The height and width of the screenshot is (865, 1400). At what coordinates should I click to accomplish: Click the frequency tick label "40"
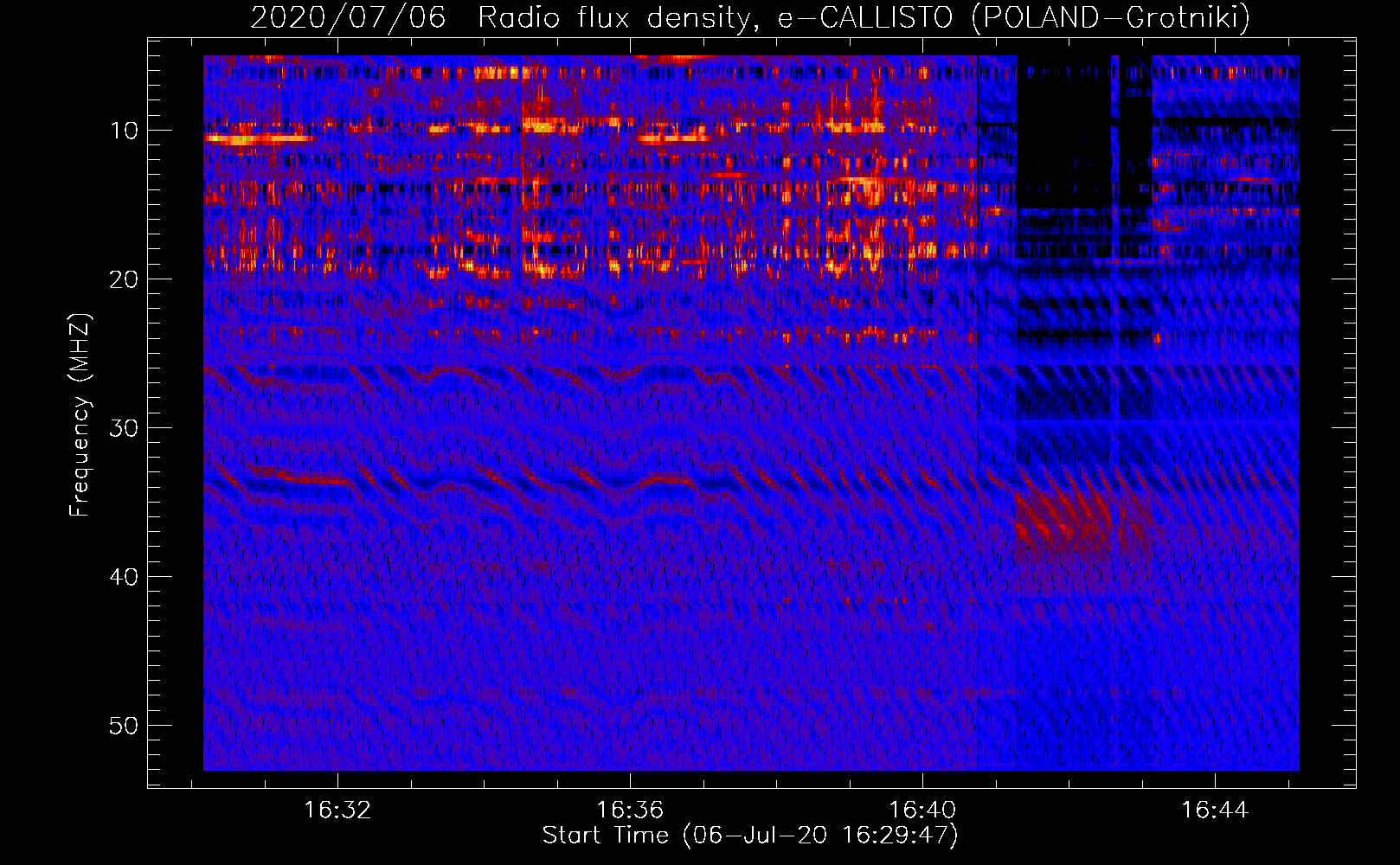point(125,577)
